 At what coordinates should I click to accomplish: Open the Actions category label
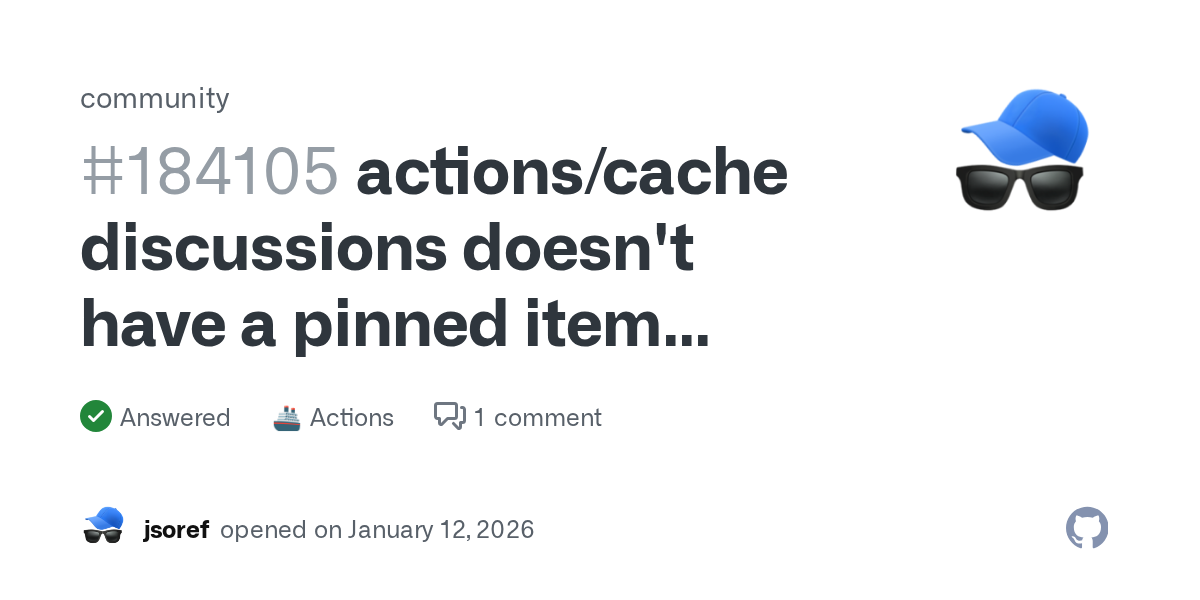(352, 417)
